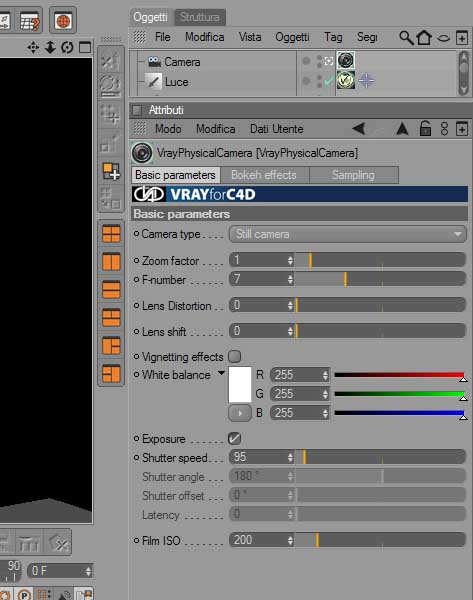The image size is (473, 600).
Task: Click the orange add-selection squares icon
Action: 111,171
